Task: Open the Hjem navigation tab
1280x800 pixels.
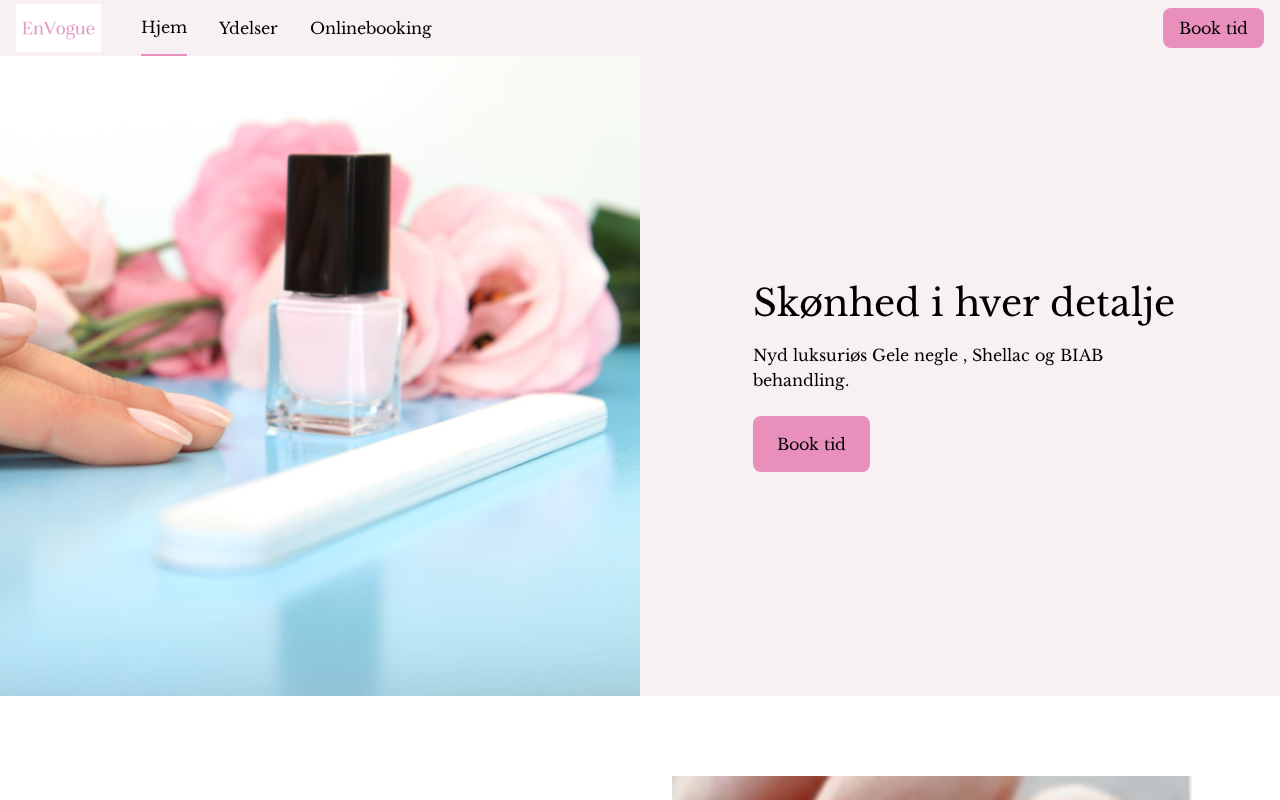Action: pos(164,28)
